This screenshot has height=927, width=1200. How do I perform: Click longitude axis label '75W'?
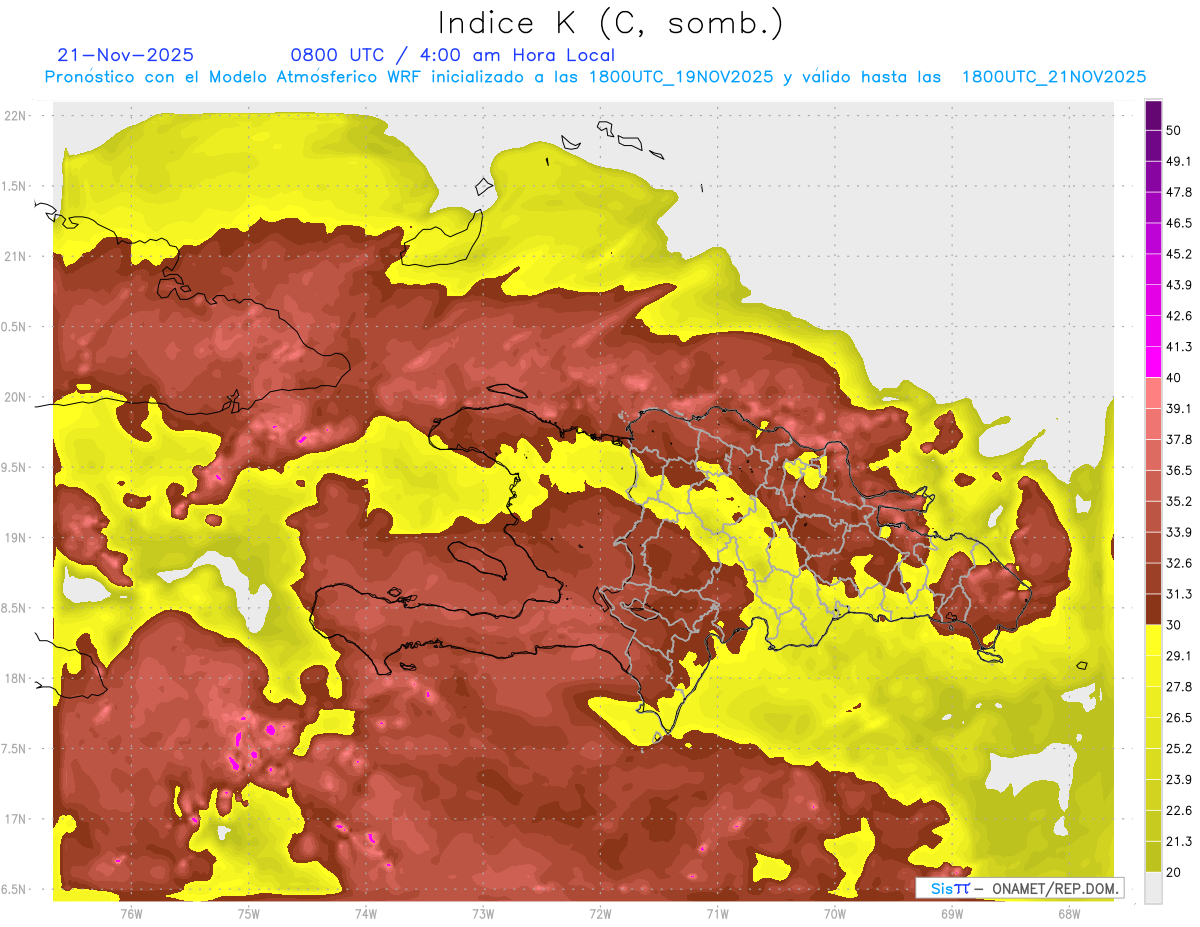[x=249, y=914]
